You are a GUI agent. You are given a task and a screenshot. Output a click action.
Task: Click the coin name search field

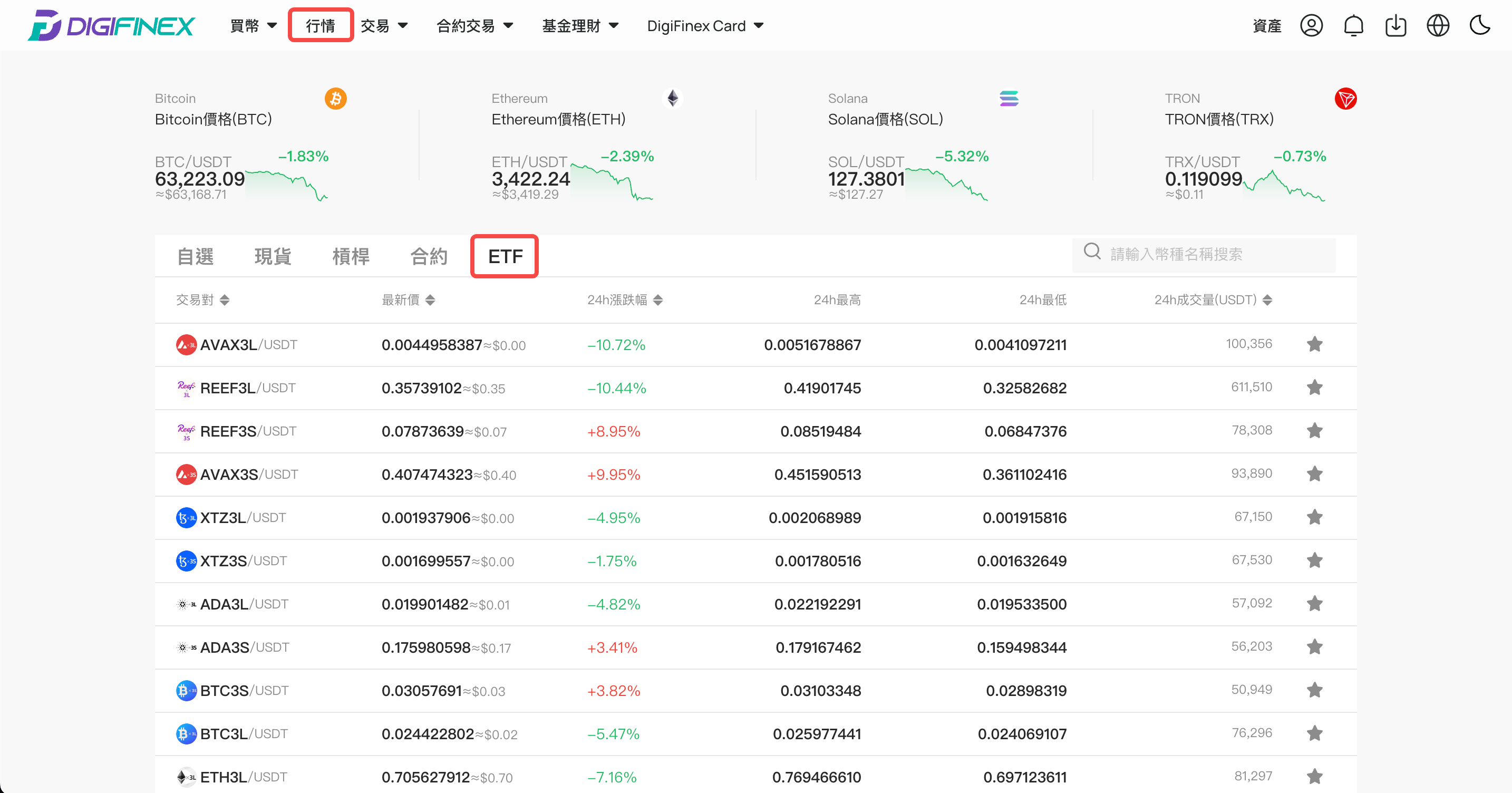[x=1203, y=254]
